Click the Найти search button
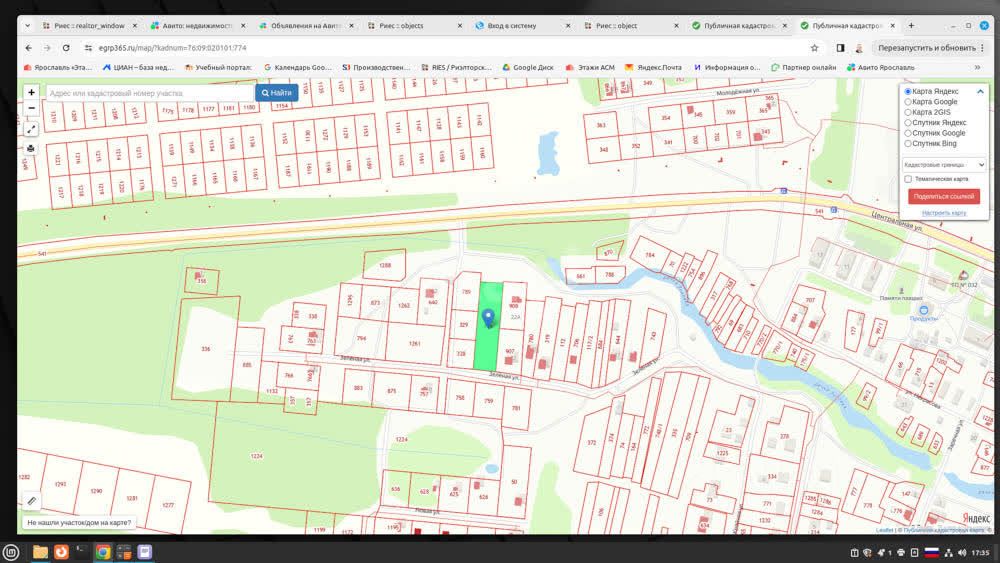This screenshot has width=1000, height=563. 276,92
